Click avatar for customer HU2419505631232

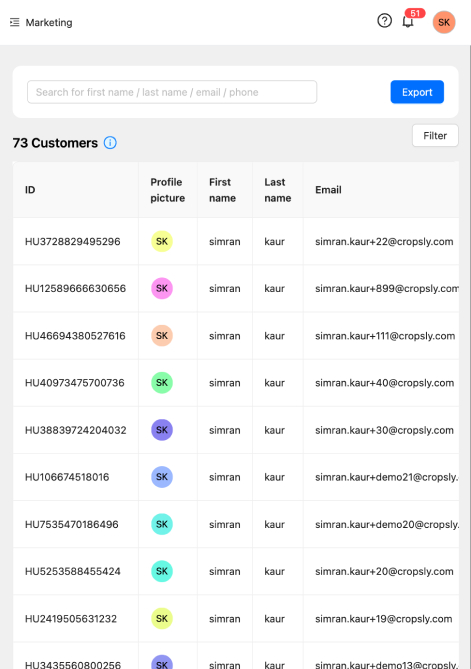162,619
